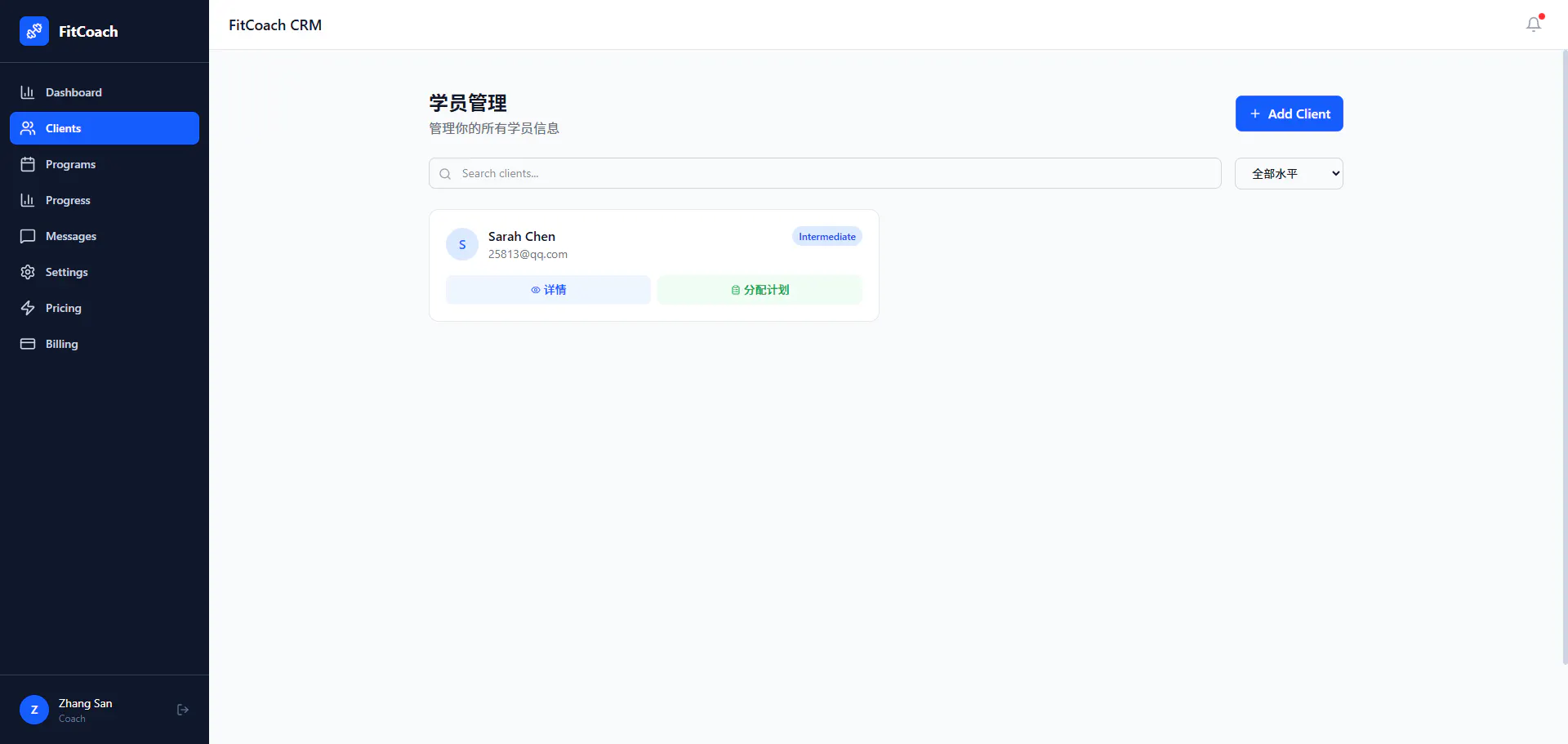The height and width of the screenshot is (744, 1568).
Task: Open the Settings page
Action: point(105,272)
